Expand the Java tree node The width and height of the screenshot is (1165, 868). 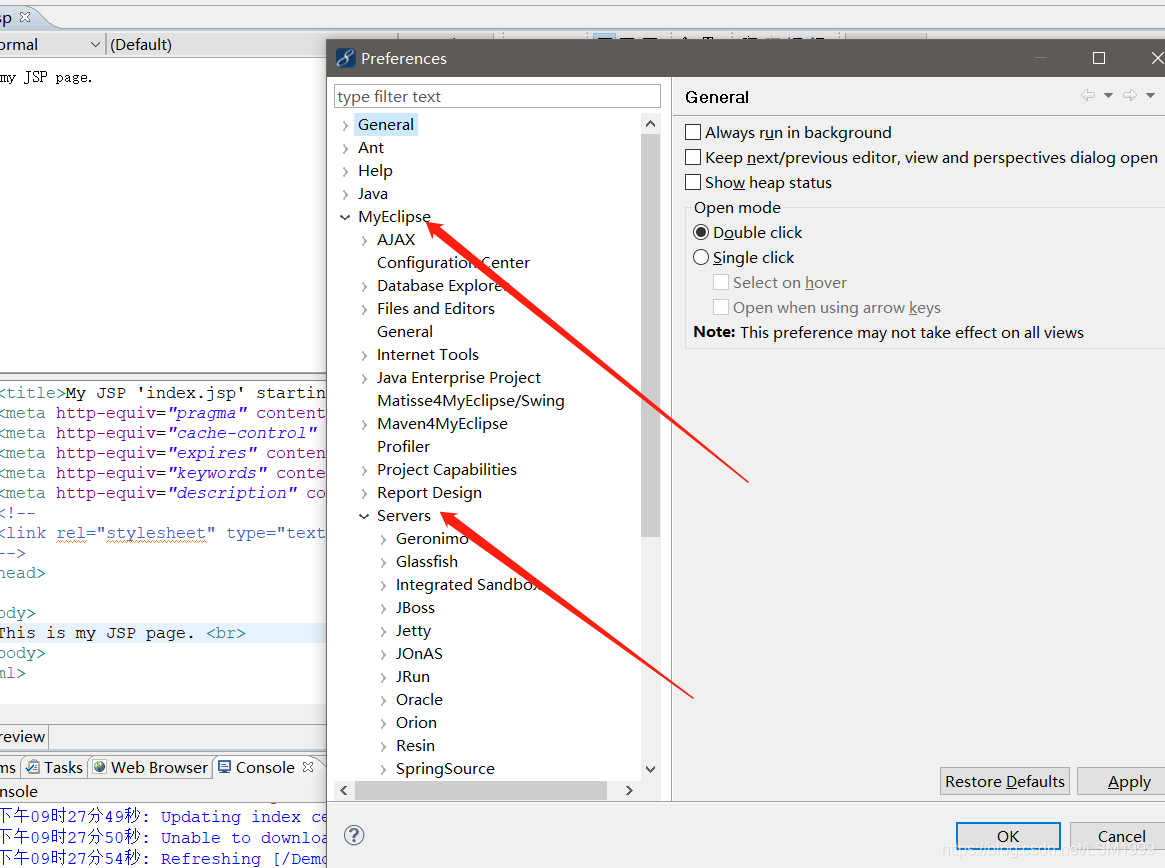click(345, 195)
